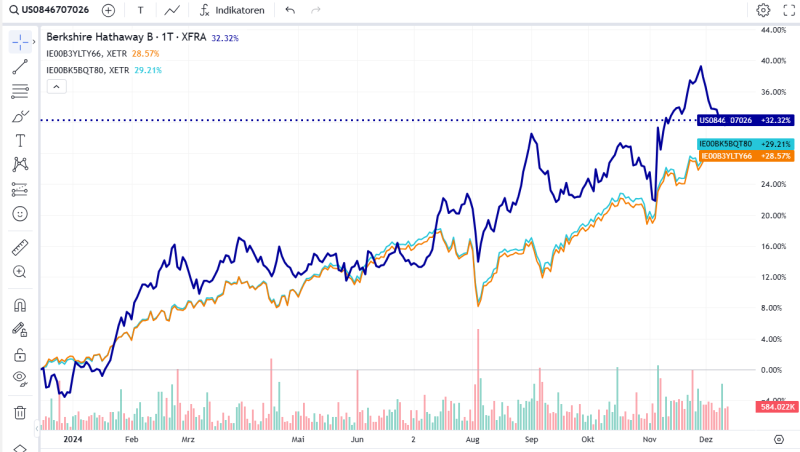Click the 32.32% value in the legend
Image resolution: width=800 pixels, height=452 pixels.
point(225,38)
